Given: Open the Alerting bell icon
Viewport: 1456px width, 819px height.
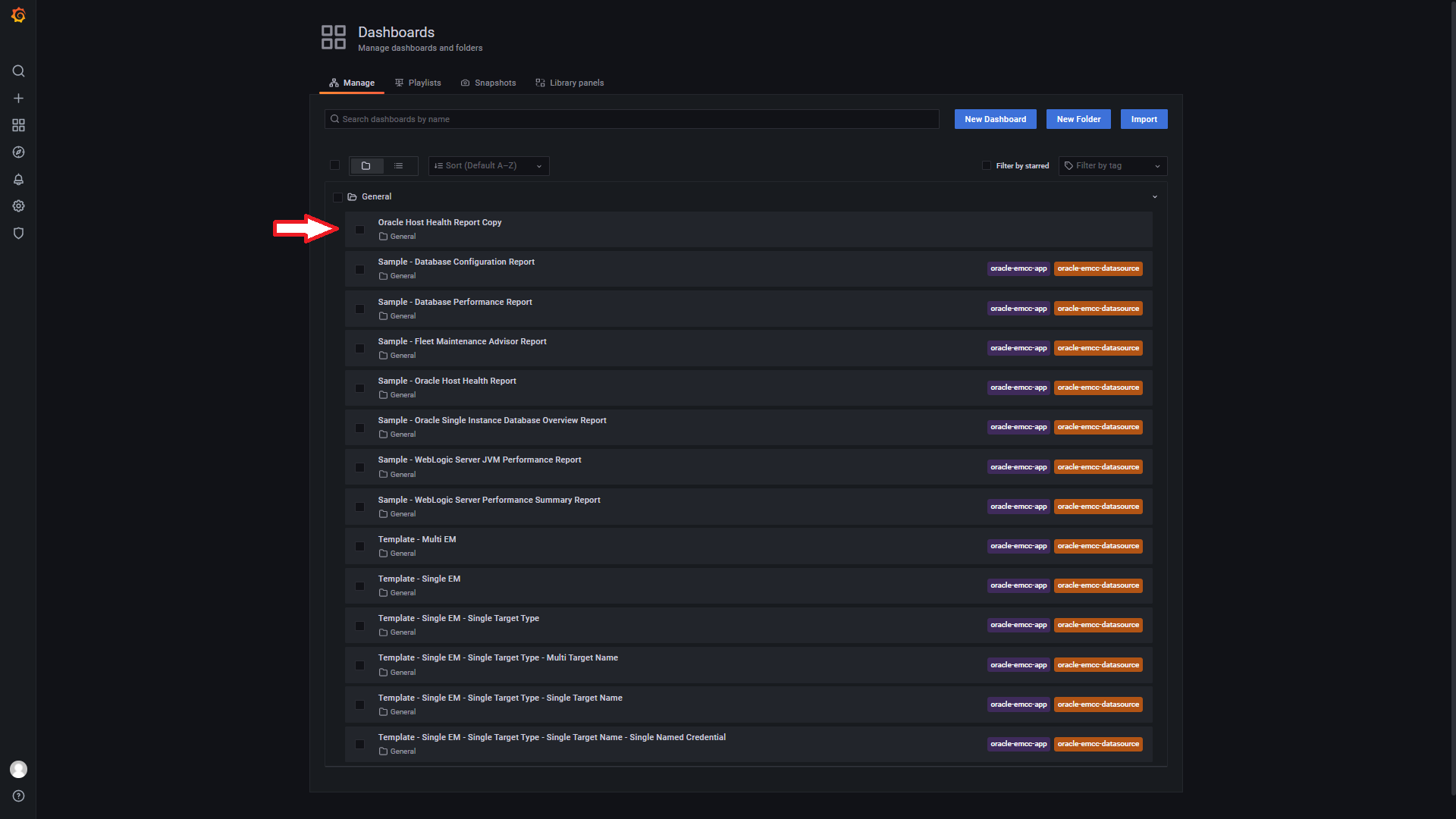Looking at the screenshot, I should pyautogui.click(x=18, y=180).
